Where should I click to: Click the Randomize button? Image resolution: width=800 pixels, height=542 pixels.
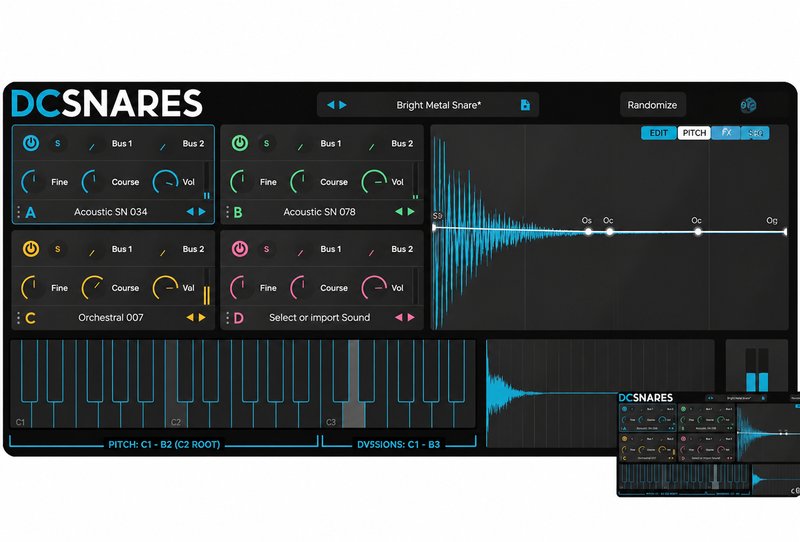coord(652,105)
